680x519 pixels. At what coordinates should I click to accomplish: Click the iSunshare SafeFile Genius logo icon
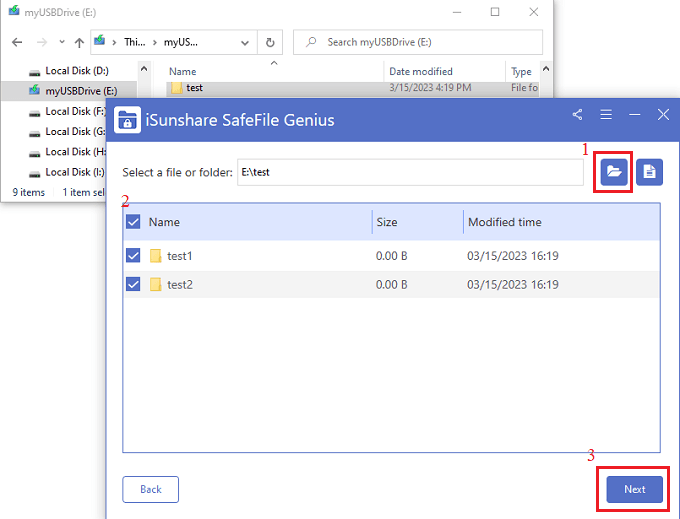[x=127, y=120]
